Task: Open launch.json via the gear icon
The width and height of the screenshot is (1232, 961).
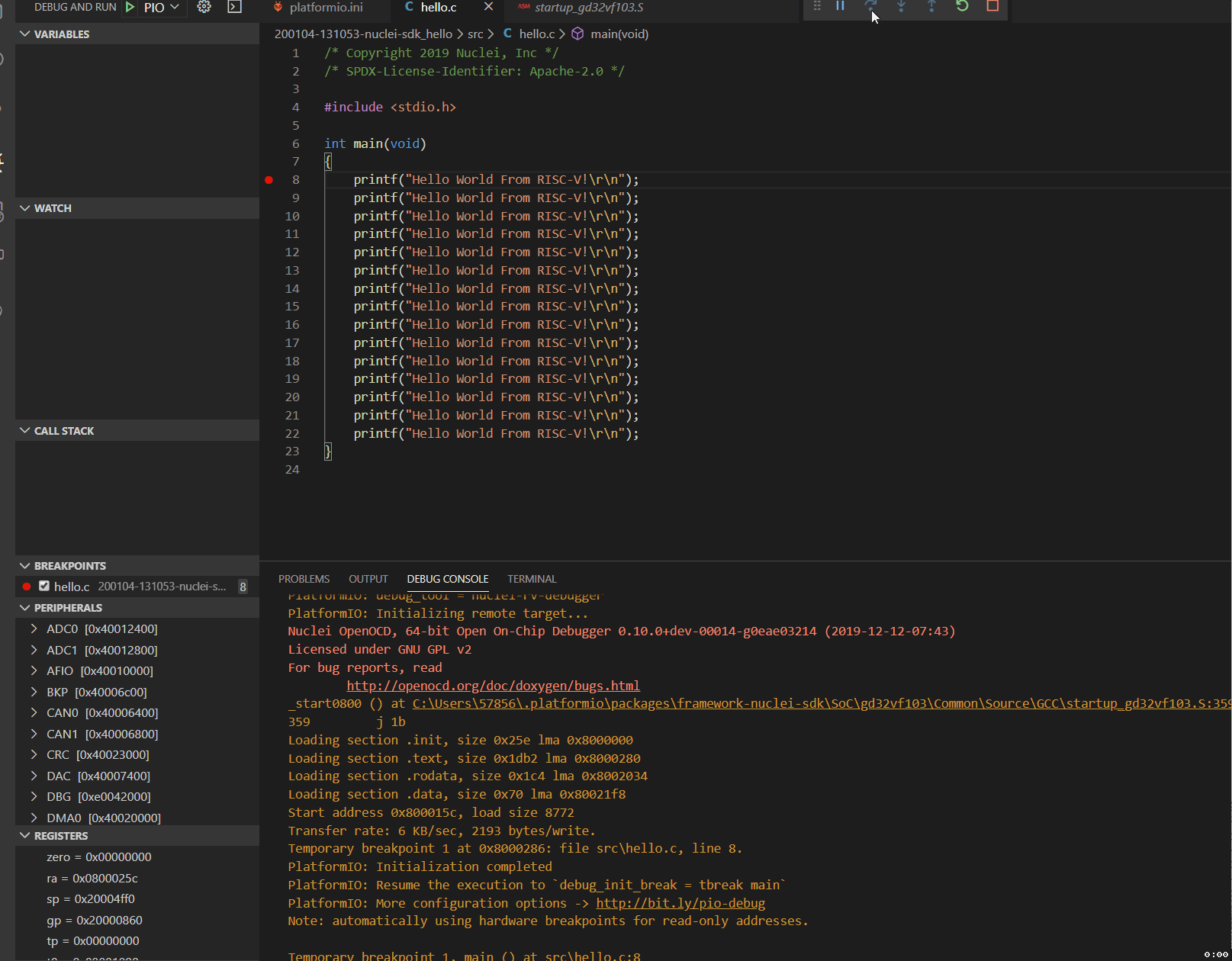Action: (x=204, y=7)
